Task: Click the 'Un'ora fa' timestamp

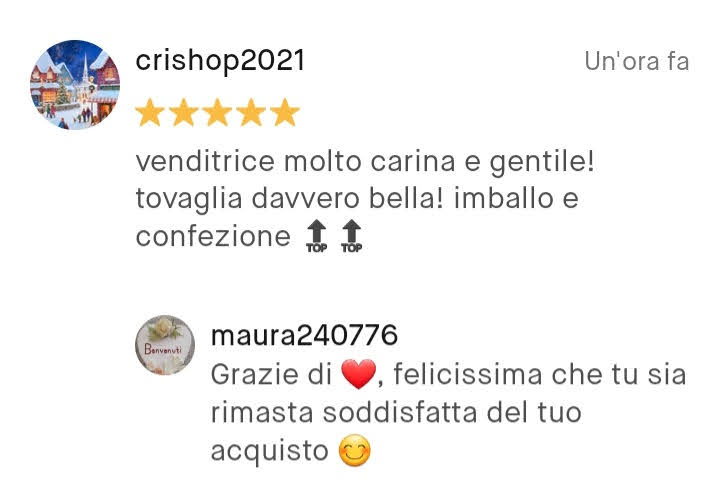Action: pos(636,61)
